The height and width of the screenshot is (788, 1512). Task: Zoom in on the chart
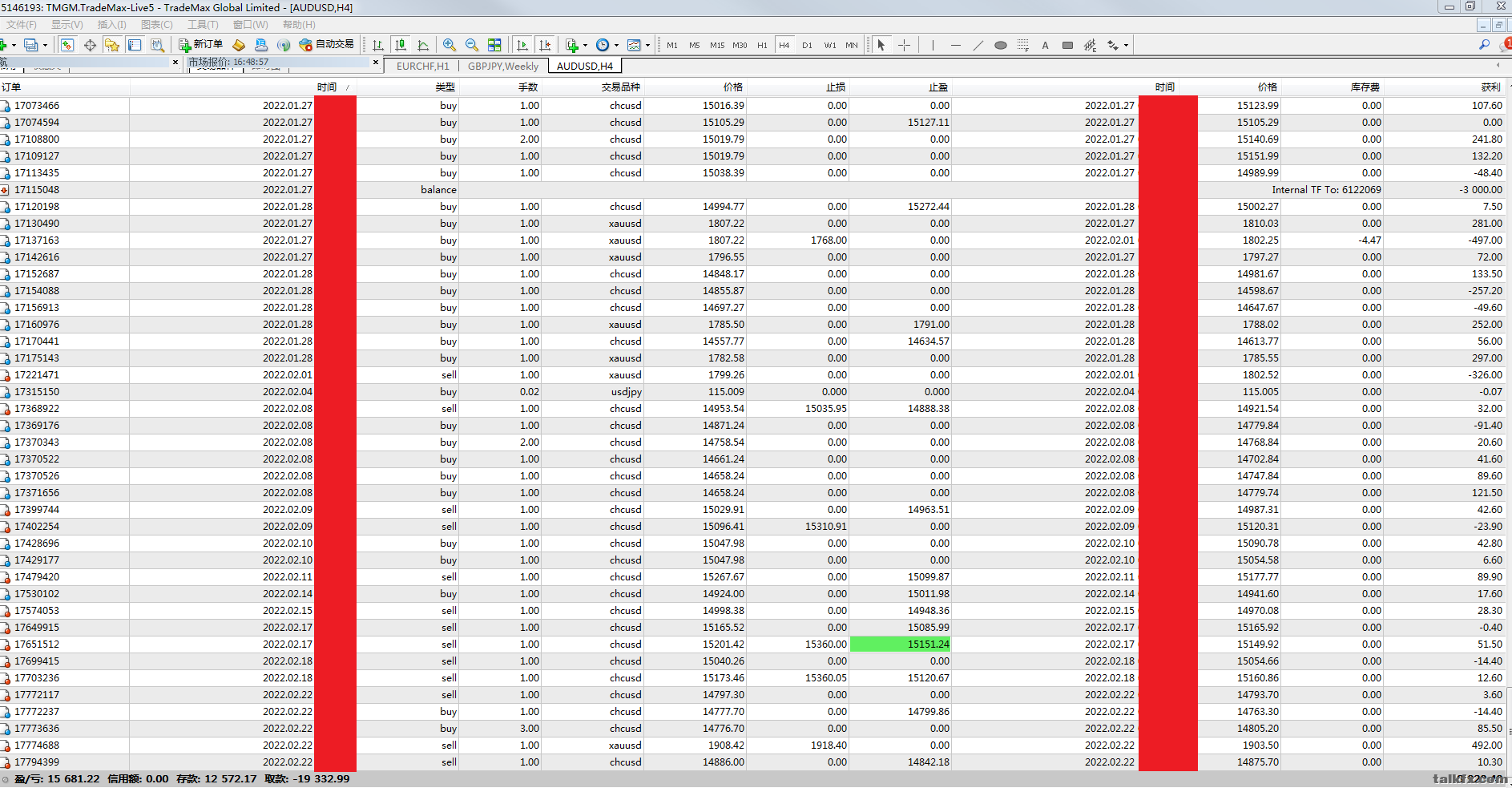click(x=450, y=45)
